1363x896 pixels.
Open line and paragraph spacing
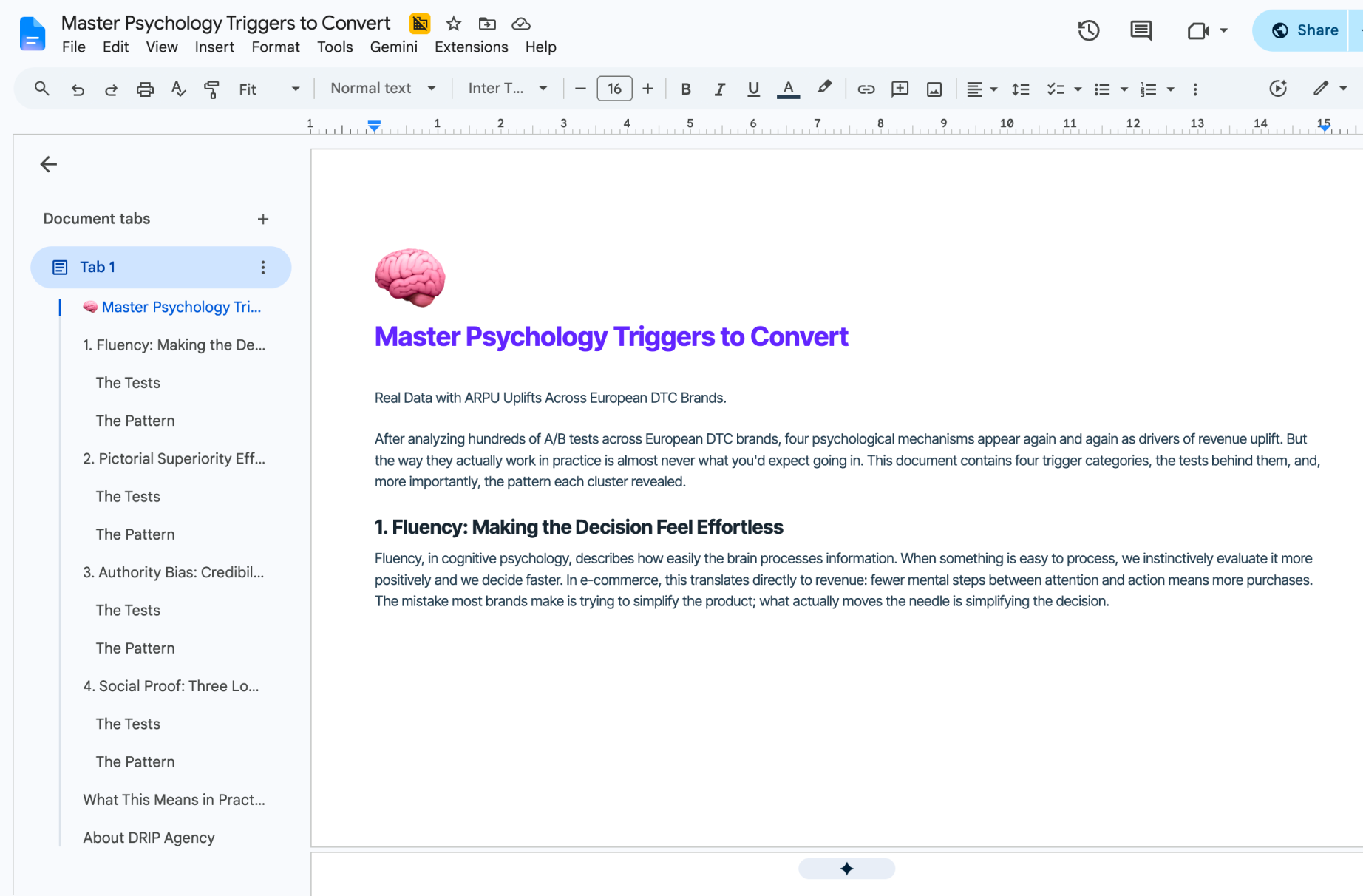[1020, 89]
